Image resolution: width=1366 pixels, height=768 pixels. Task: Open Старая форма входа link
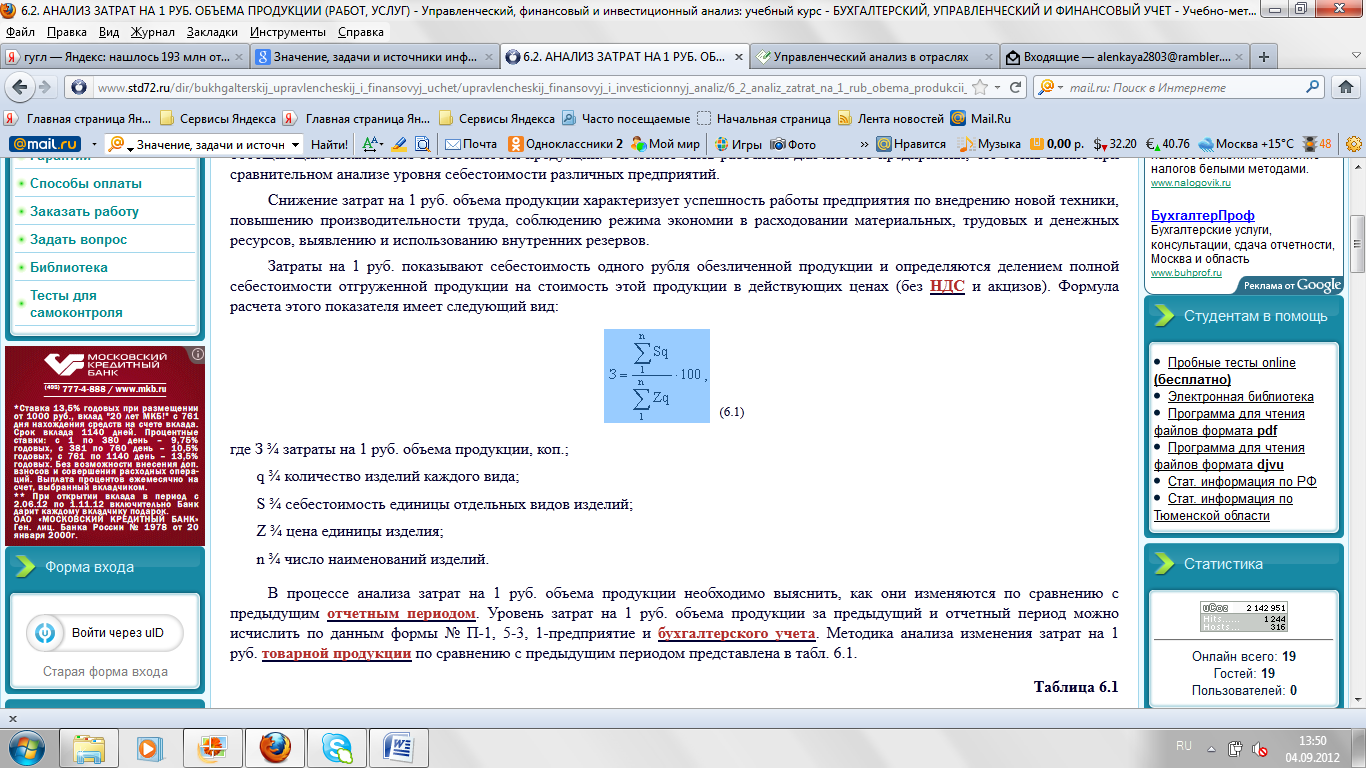(x=105, y=672)
